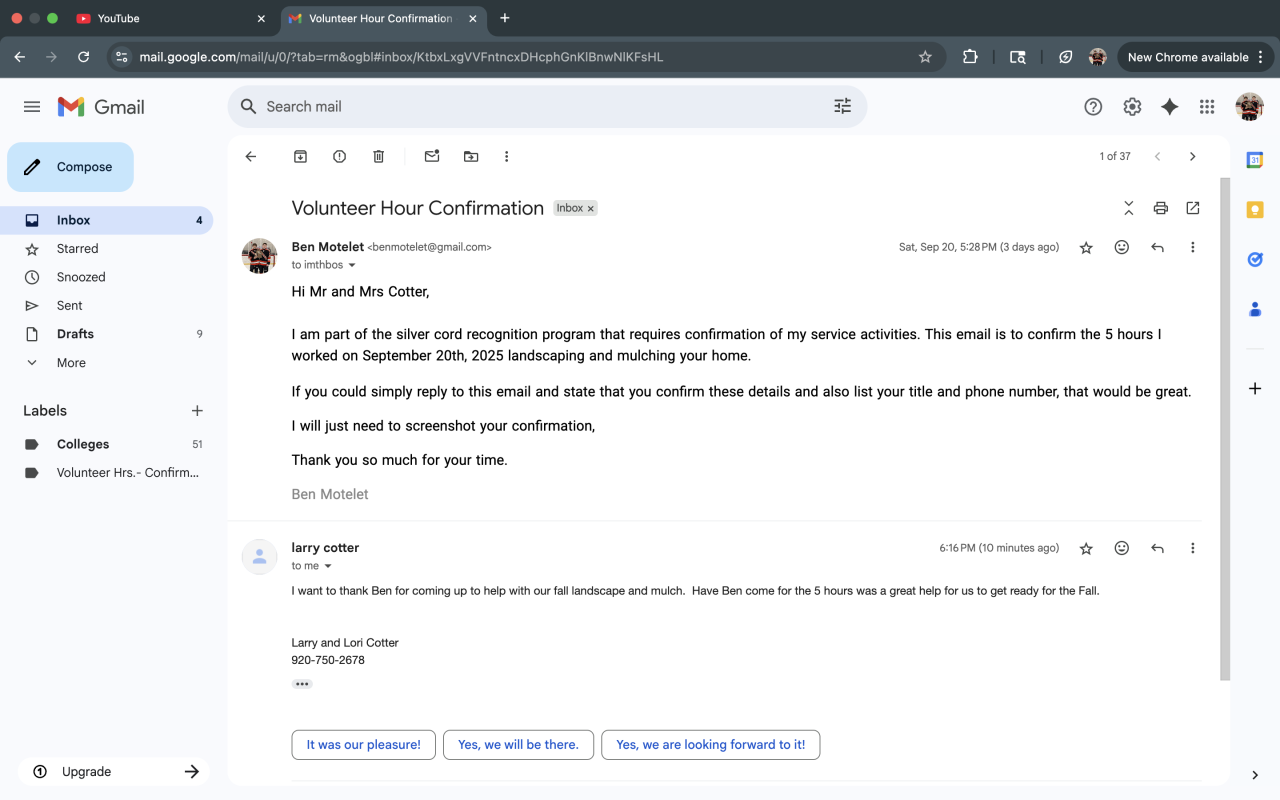Screen dimensions: 1280x800
Task: Delete the conversation with trash icon
Action: point(378,156)
